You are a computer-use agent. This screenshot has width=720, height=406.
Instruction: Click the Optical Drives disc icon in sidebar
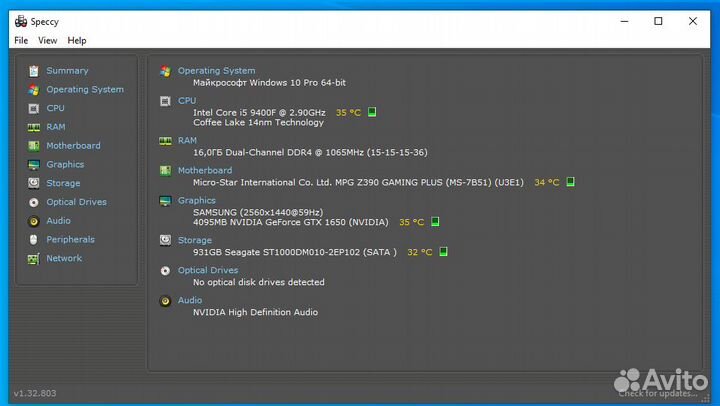click(x=34, y=202)
